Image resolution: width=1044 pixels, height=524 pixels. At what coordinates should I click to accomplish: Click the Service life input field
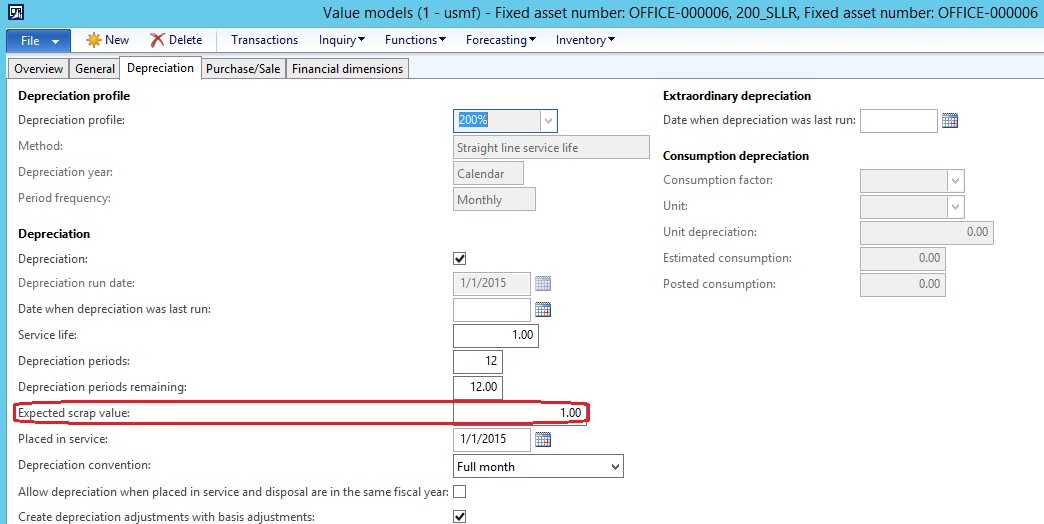tap(496, 336)
